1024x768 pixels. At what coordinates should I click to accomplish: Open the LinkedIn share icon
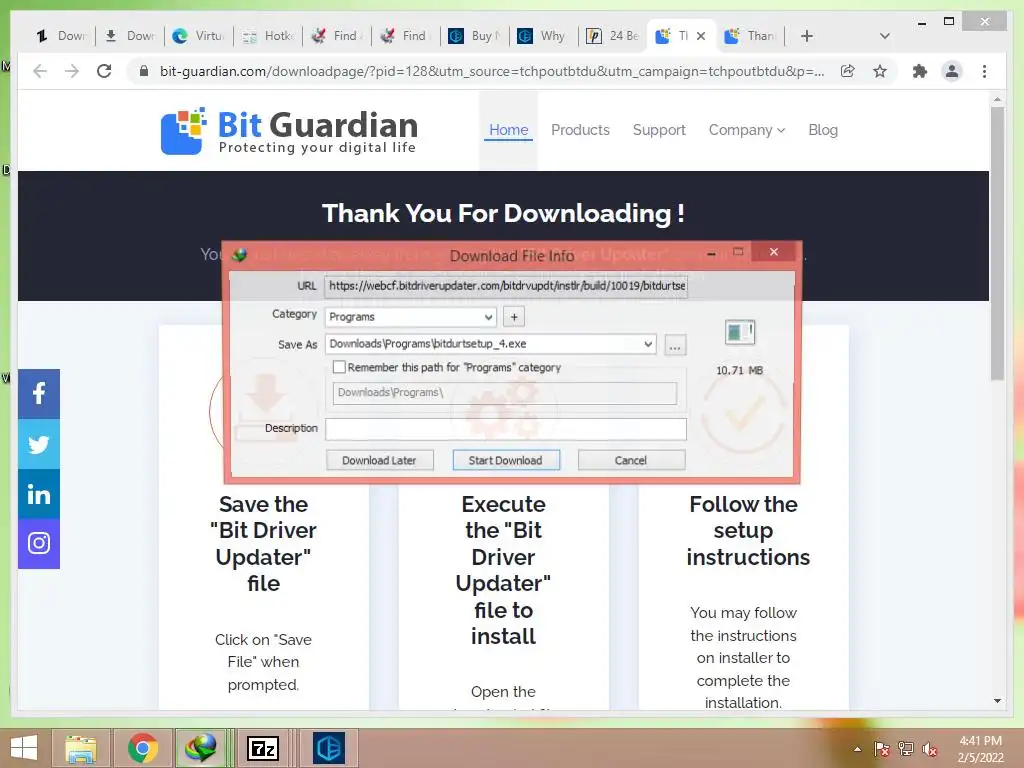pos(39,494)
